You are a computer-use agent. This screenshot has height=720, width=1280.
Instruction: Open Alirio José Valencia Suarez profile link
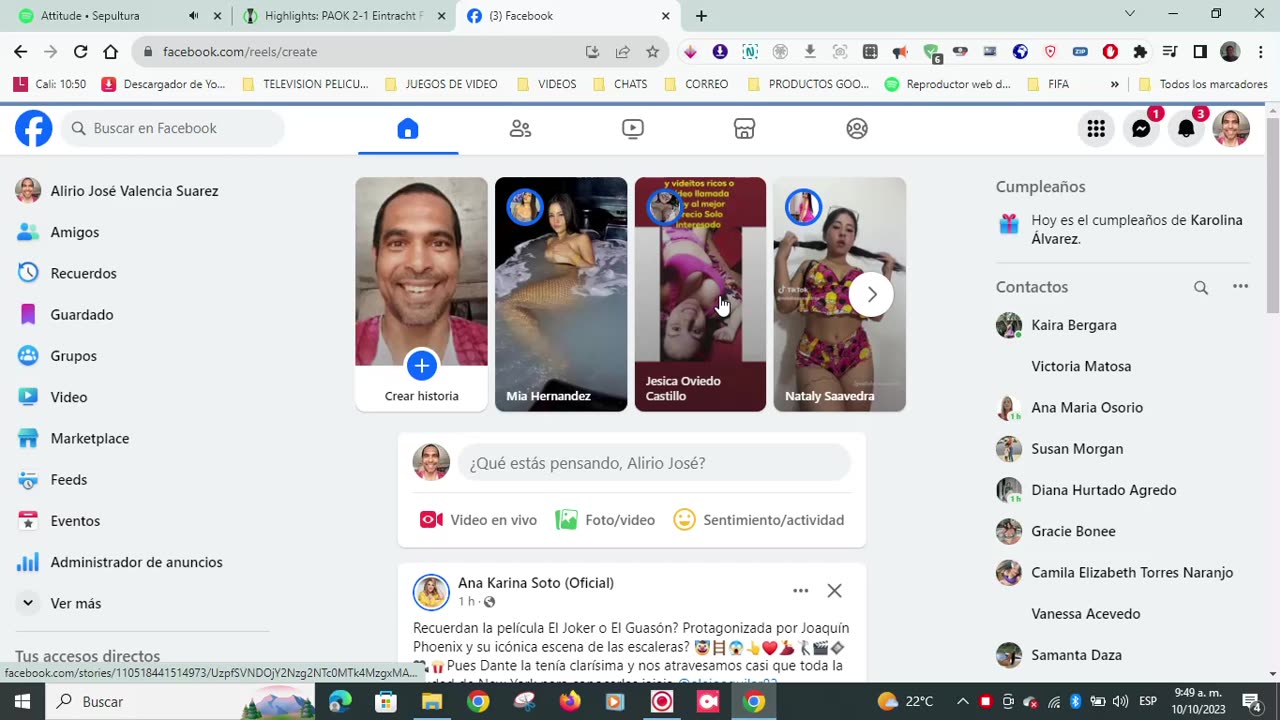(x=134, y=191)
